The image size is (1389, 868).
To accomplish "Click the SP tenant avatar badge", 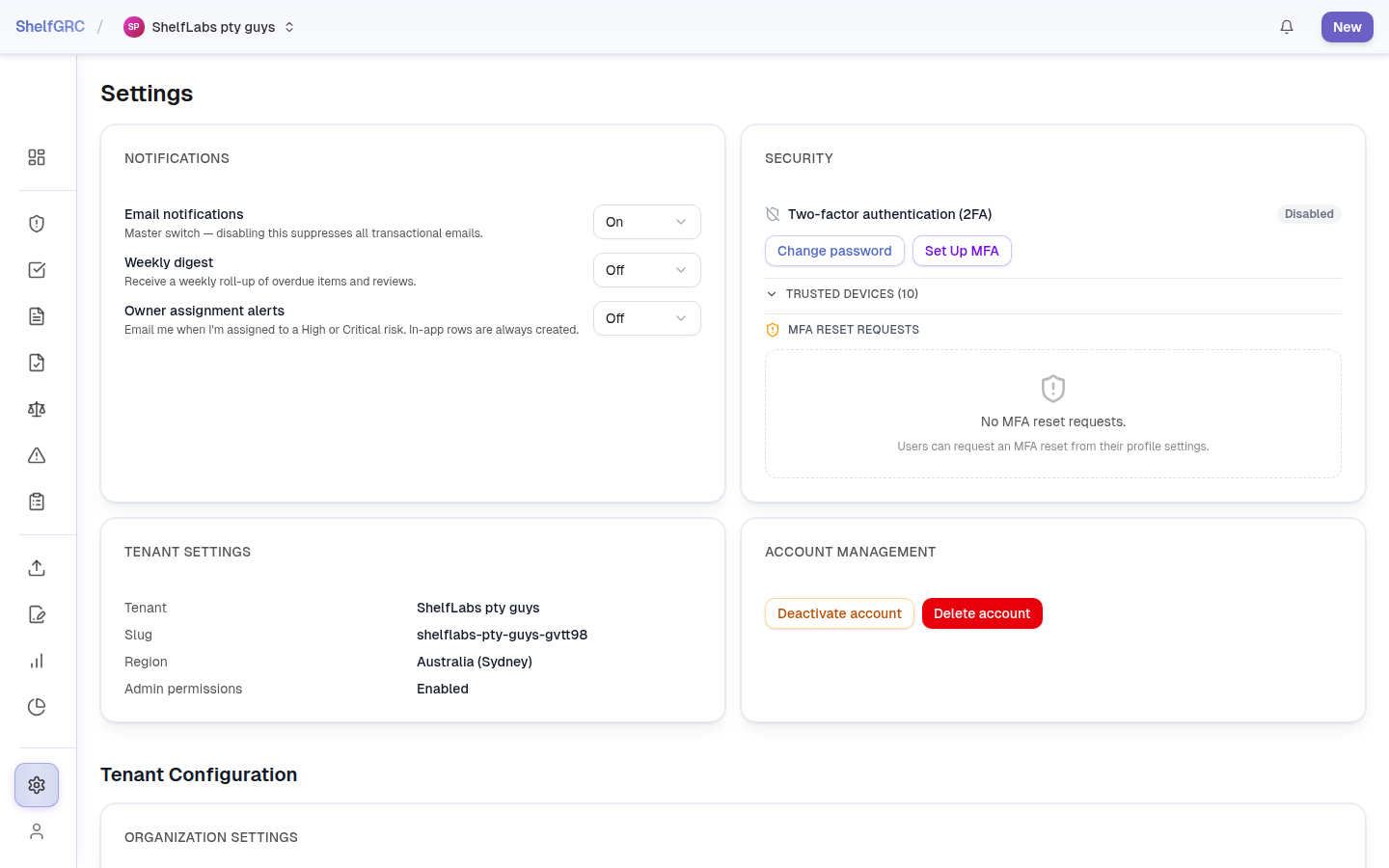I will (x=134, y=27).
